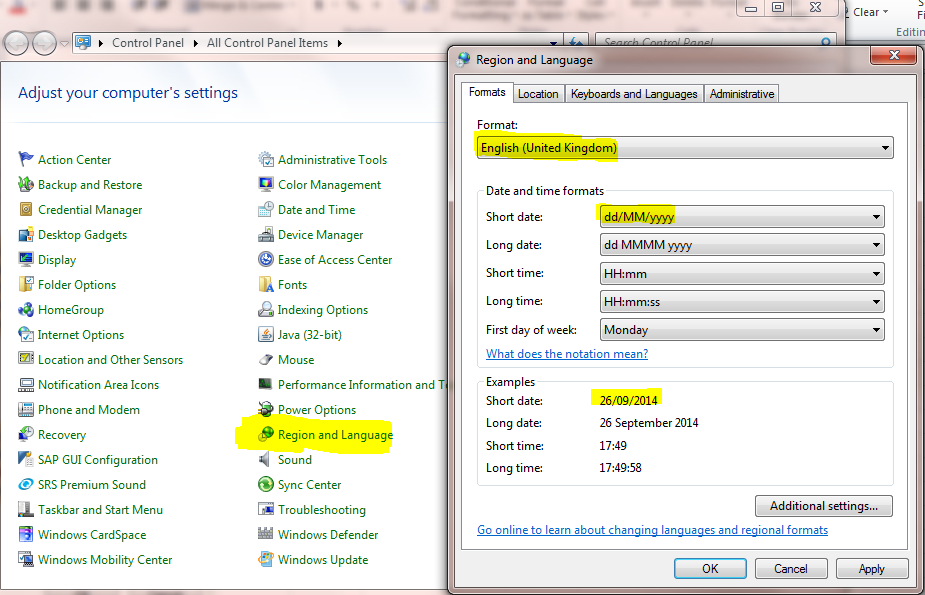Open the Power Options icon
This screenshot has width=925, height=595.
[266, 410]
